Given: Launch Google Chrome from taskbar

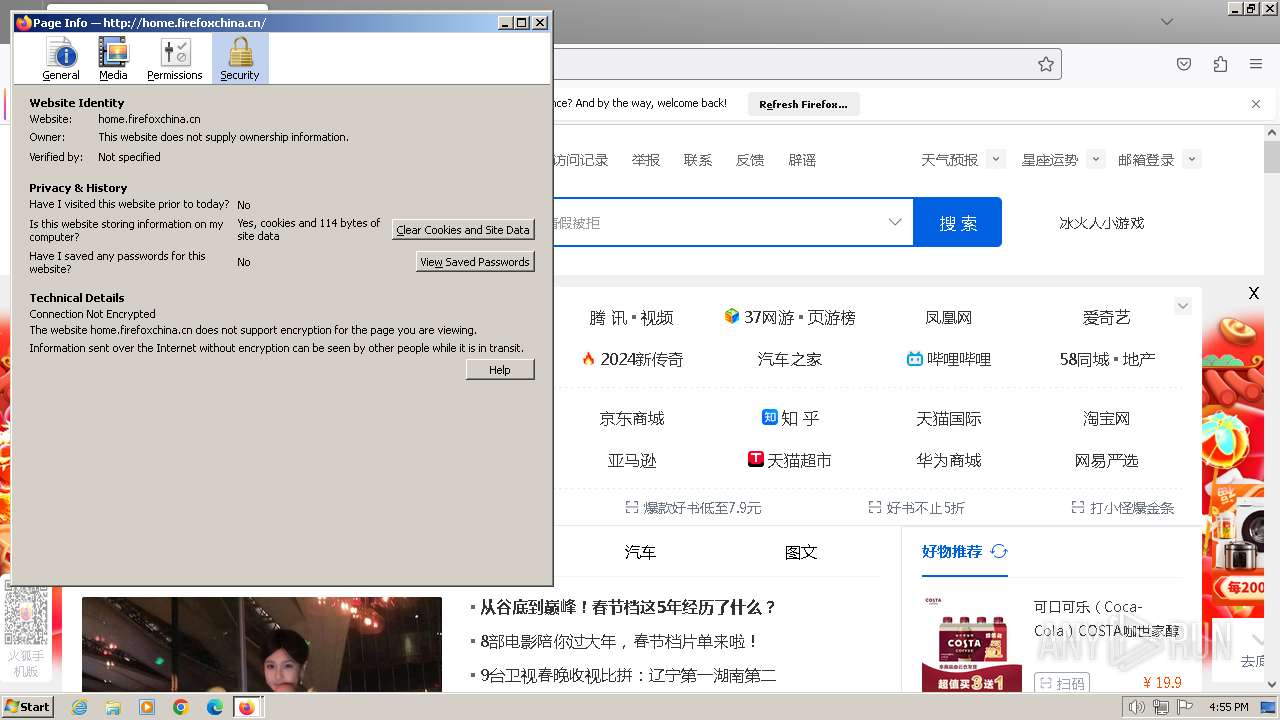Looking at the screenshot, I should point(181,707).
